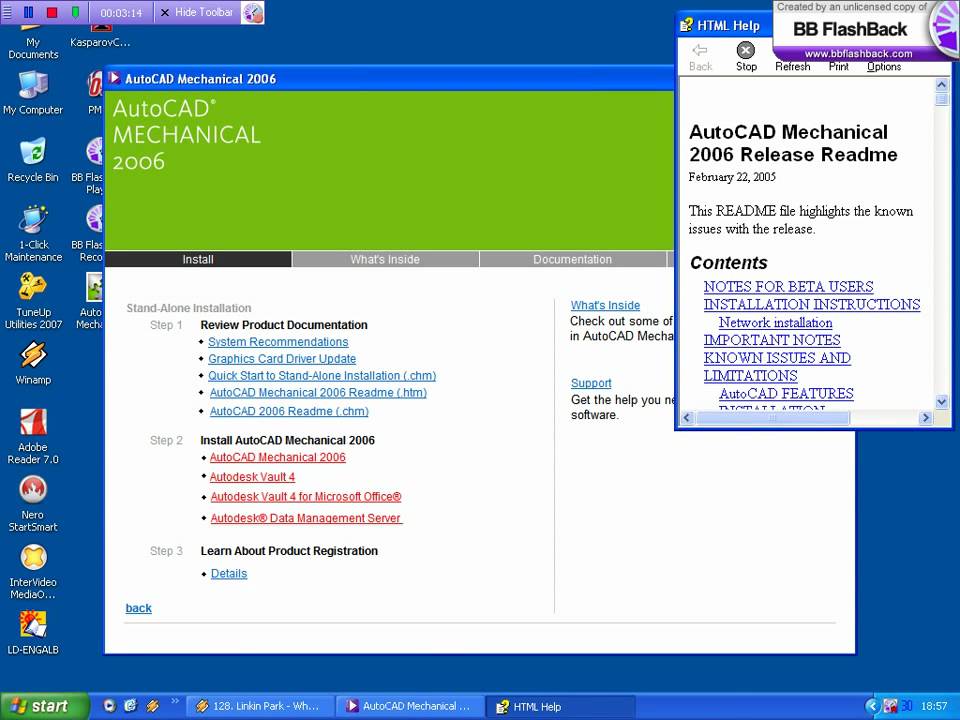Open AutoCAD FEATURES help link
The width and height of the screenshot is (960, 720).
(786, 393)
